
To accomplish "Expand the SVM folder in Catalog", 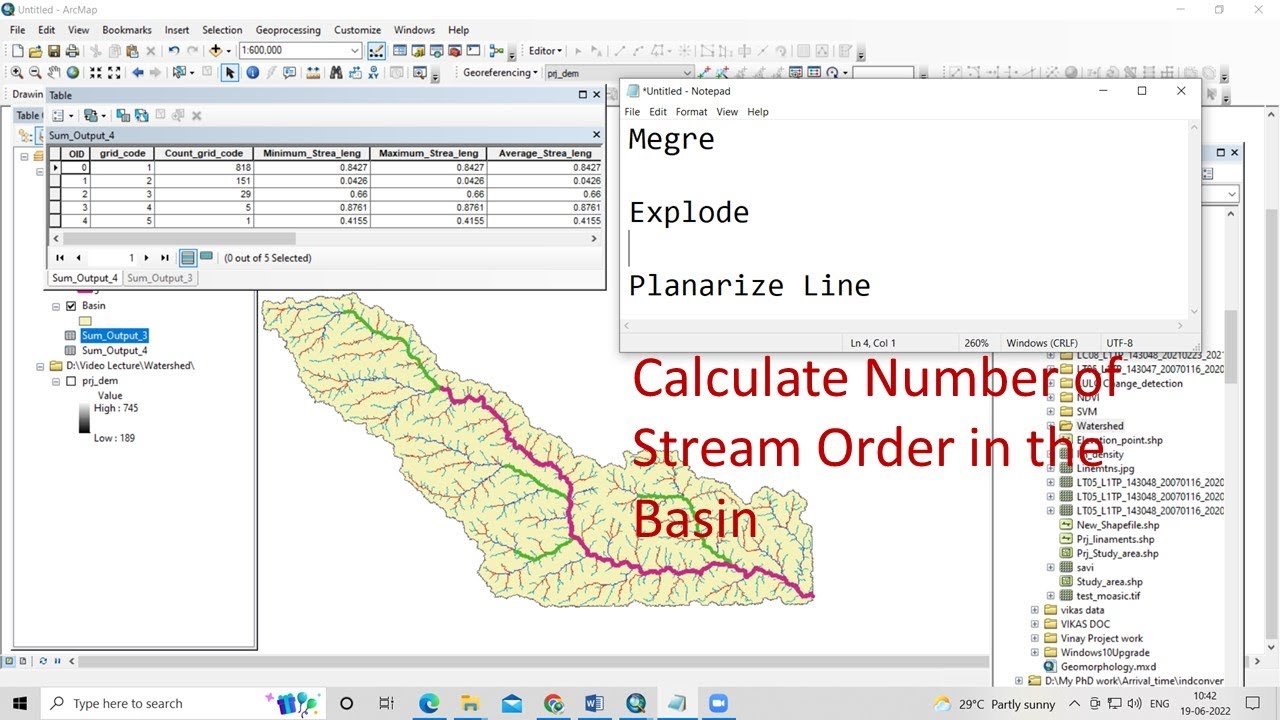I will click(1050, 411).
